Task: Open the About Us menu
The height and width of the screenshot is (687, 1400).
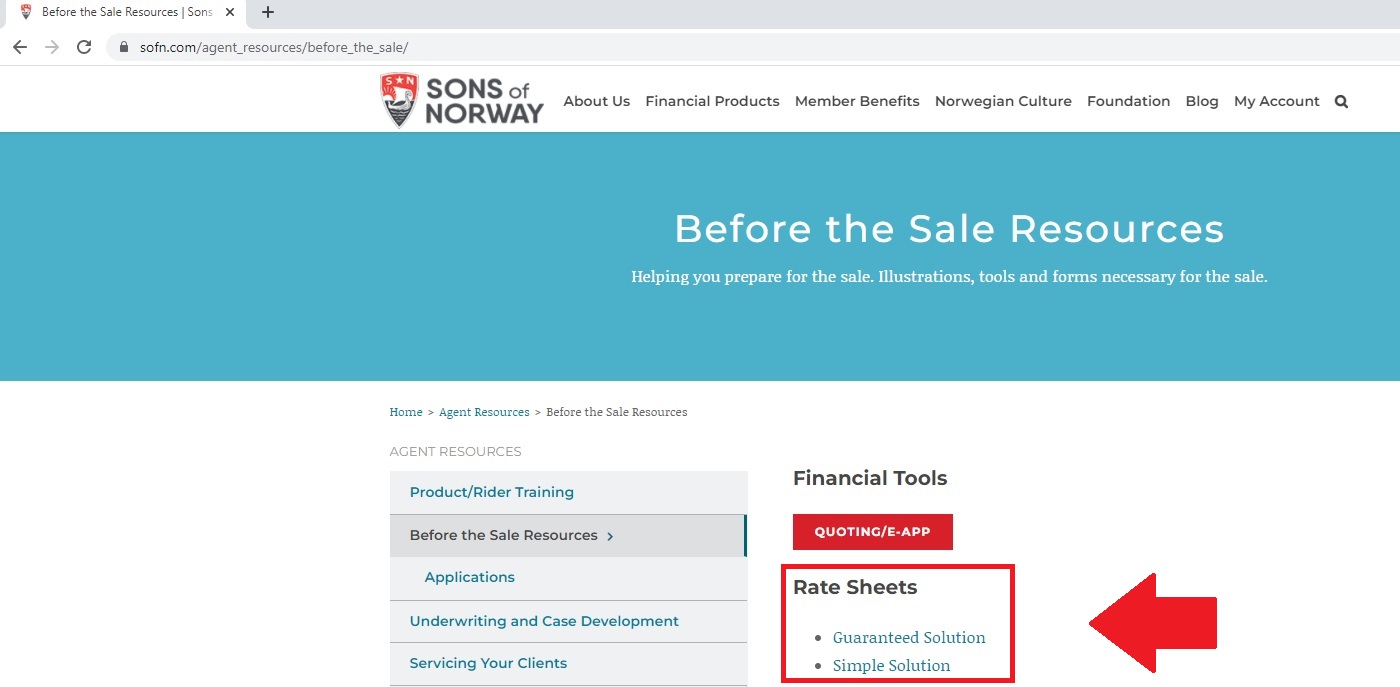Action: pos(597,101)
